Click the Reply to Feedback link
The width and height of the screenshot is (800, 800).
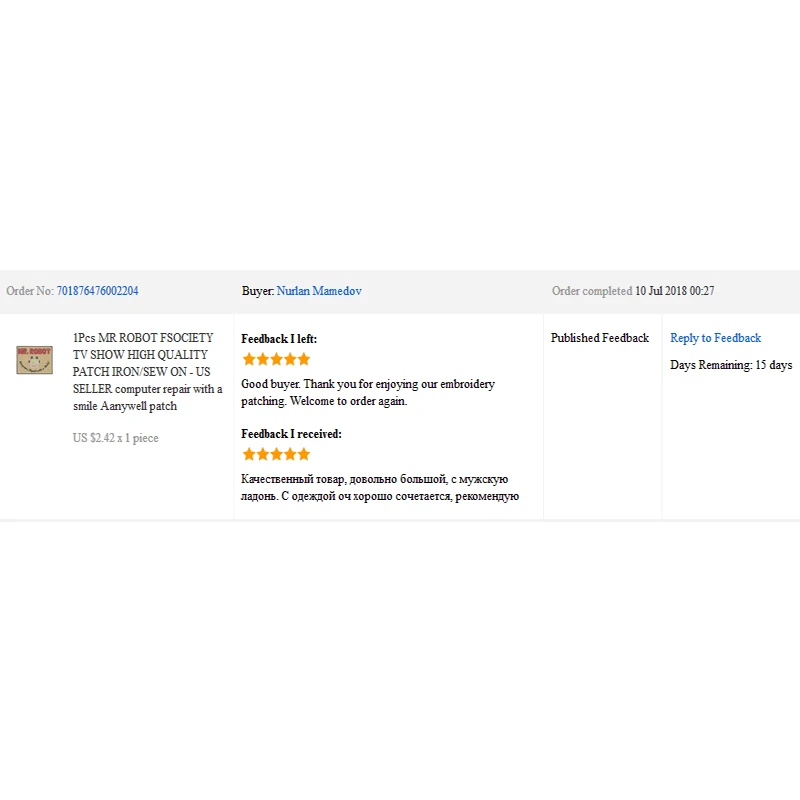(x=715, y=338)
